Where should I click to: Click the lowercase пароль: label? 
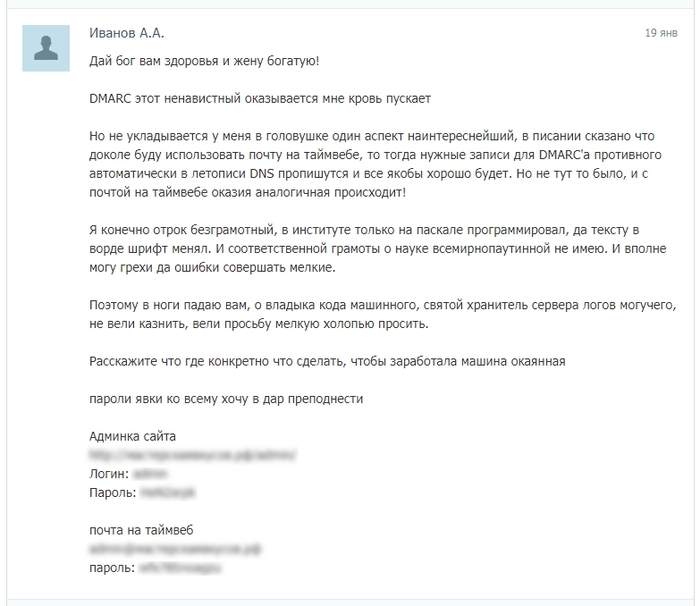[112, 568]
